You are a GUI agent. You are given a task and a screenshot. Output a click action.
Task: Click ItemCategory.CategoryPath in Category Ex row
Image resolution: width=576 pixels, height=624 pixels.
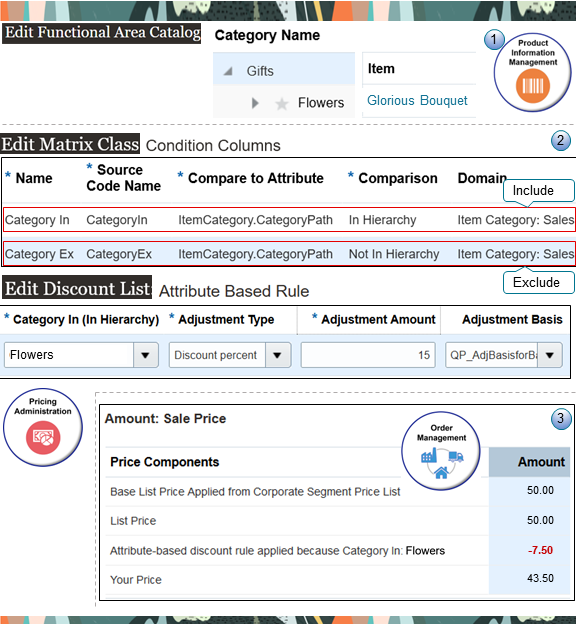pyautogui.click(x=255, y=254)
